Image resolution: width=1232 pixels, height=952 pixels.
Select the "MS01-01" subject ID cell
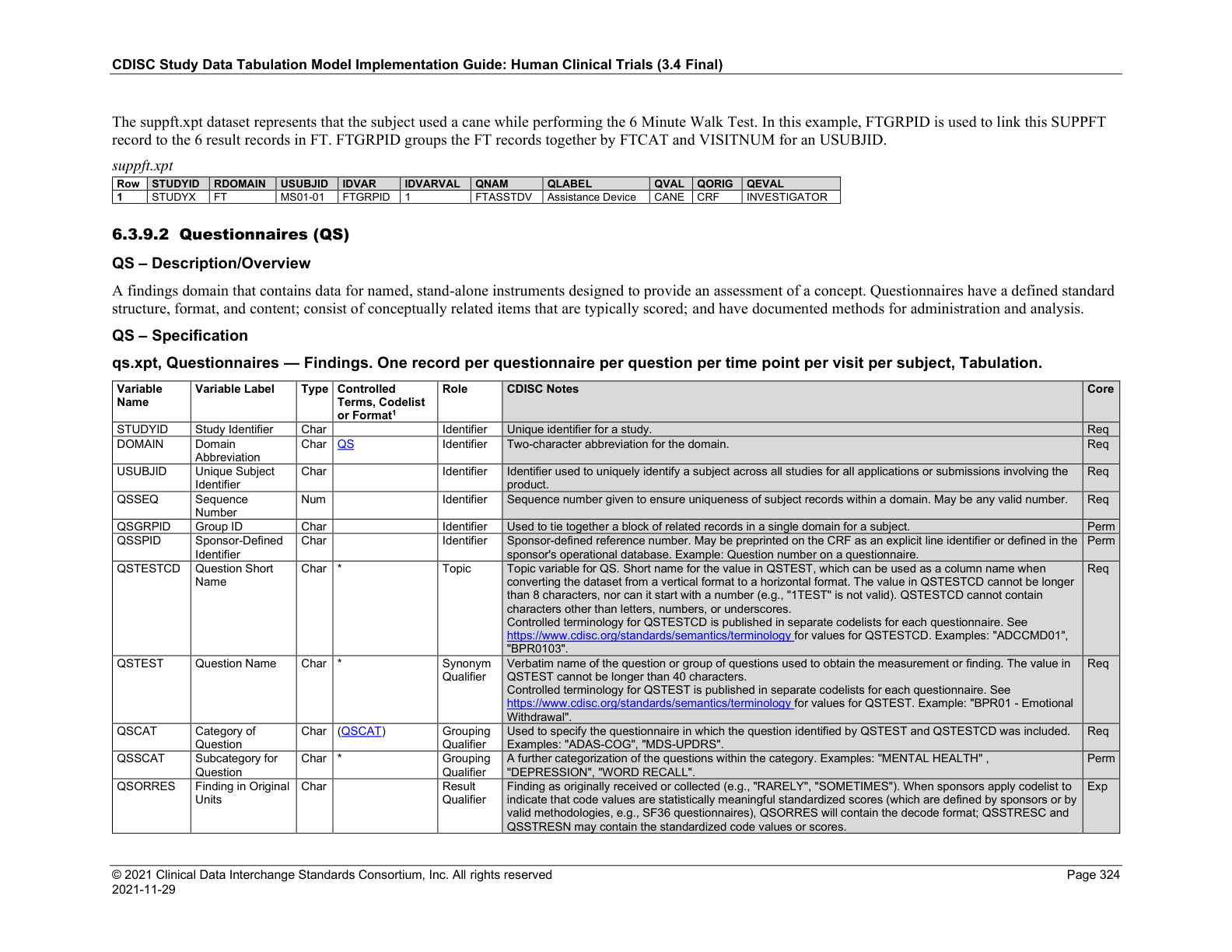[x=306, y=198]
